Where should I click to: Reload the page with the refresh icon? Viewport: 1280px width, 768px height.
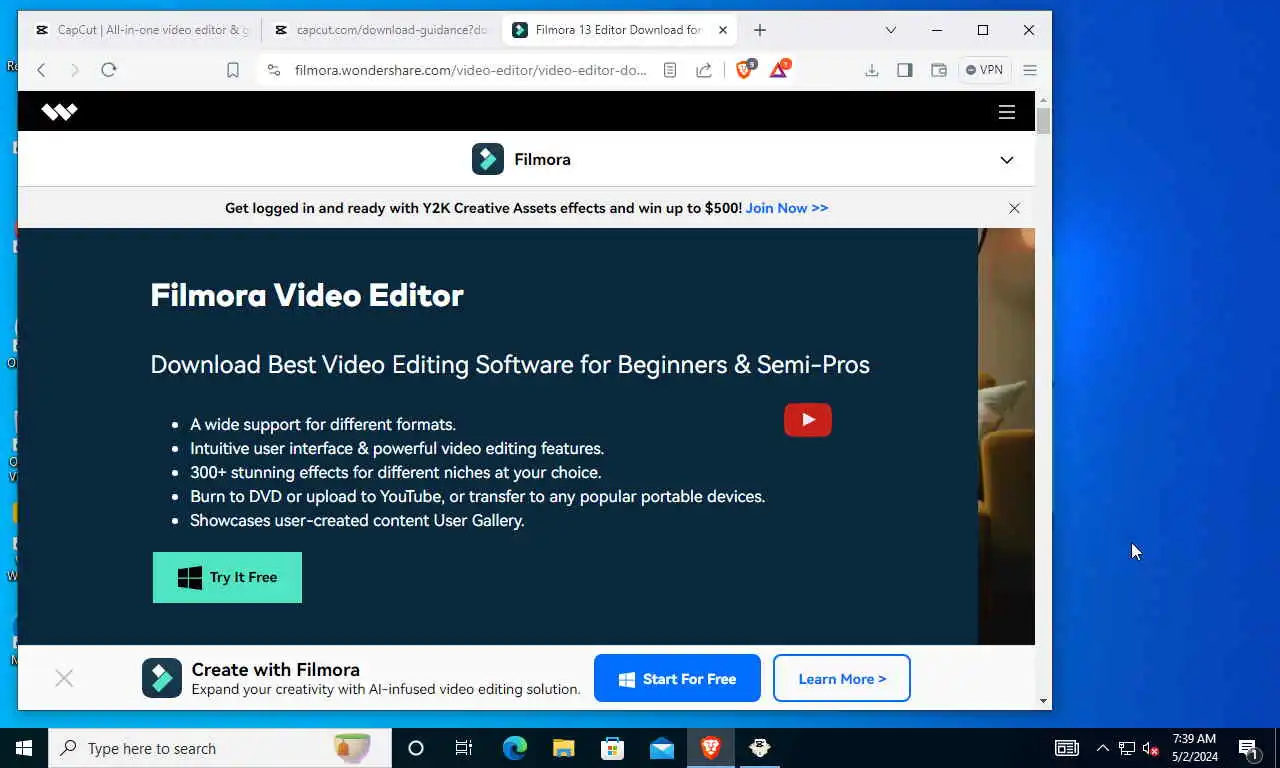coord(109,70)
